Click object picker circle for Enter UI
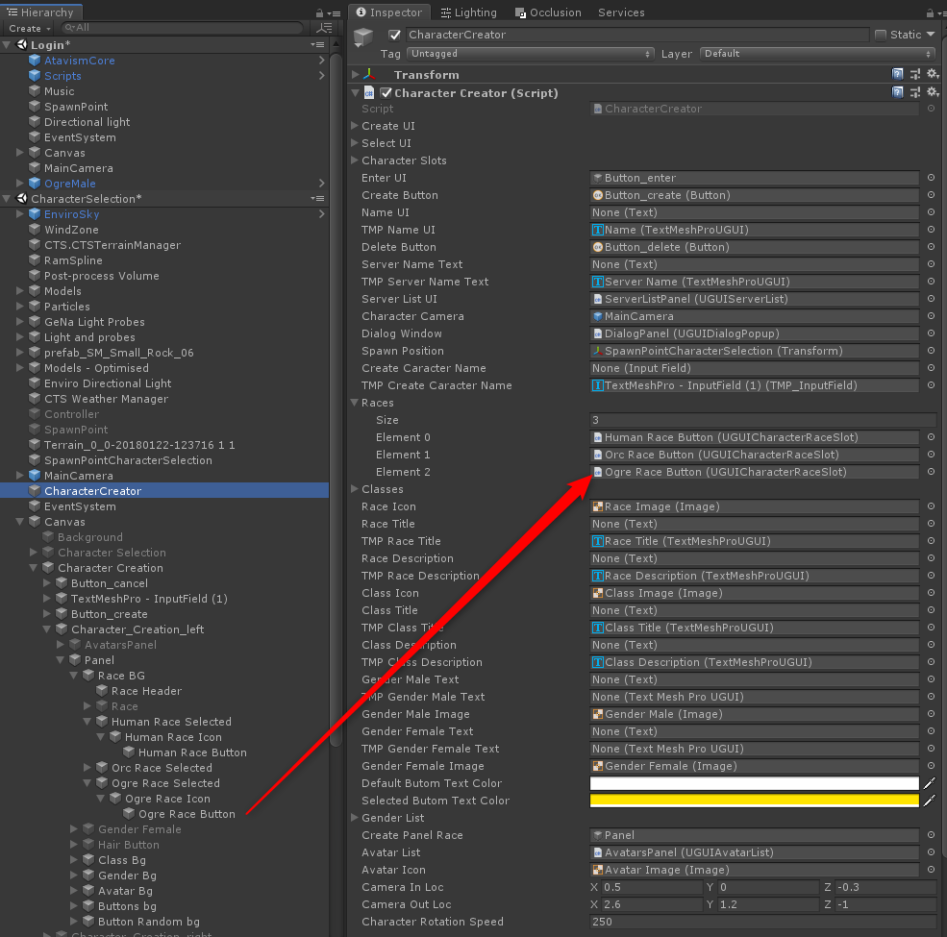Viewport: 947px width, 937px height. click(x=931, y=178)
